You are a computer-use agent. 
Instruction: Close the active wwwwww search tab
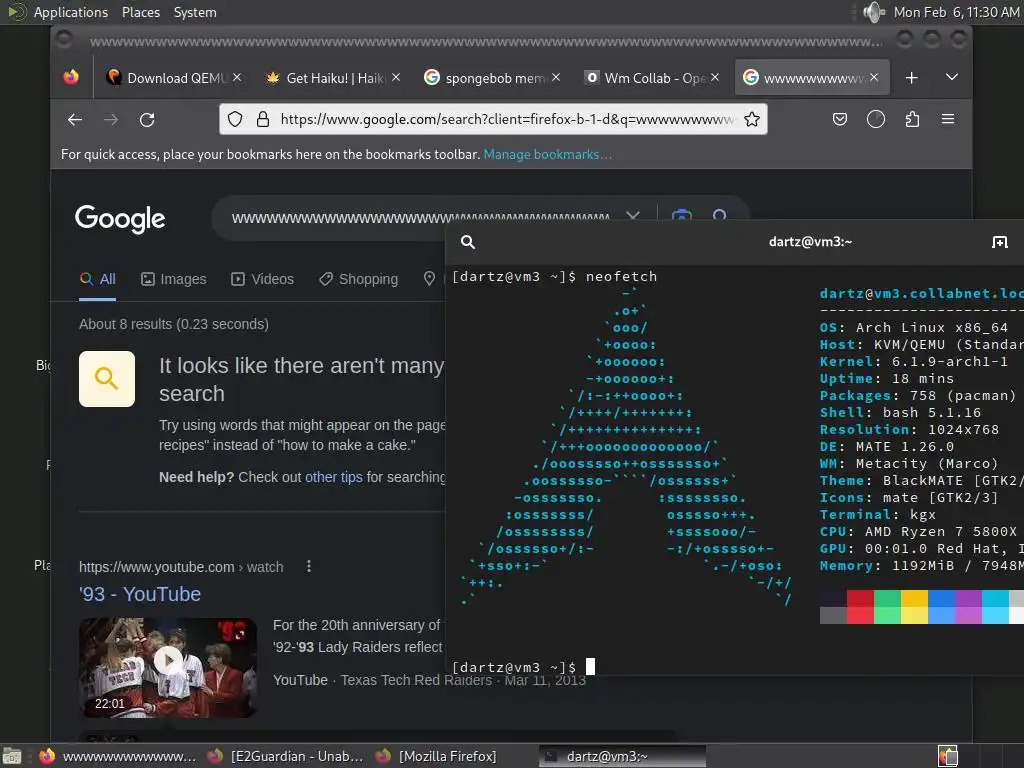coord(874,77)
